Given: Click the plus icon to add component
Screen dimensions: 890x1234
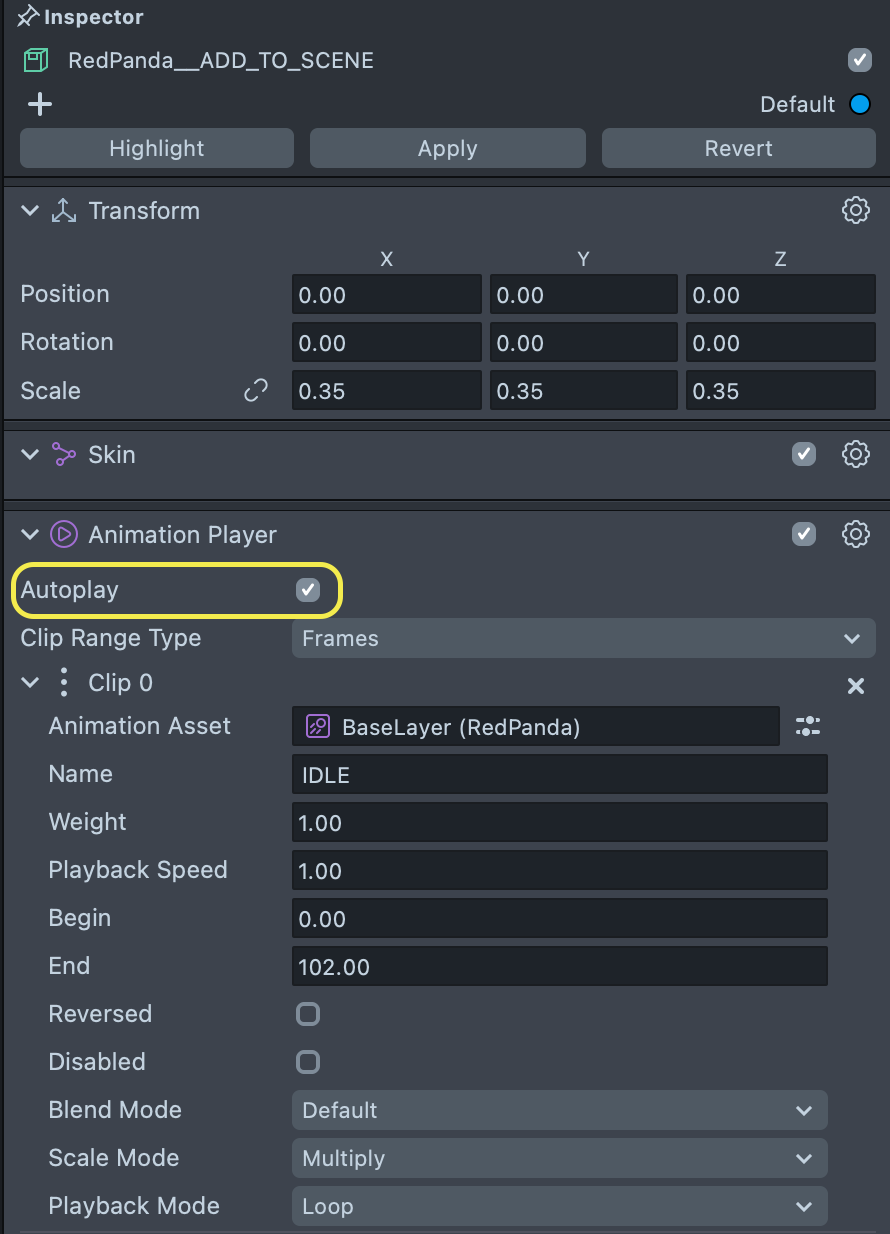Looking at the screenshot, I should pos(39,105).
